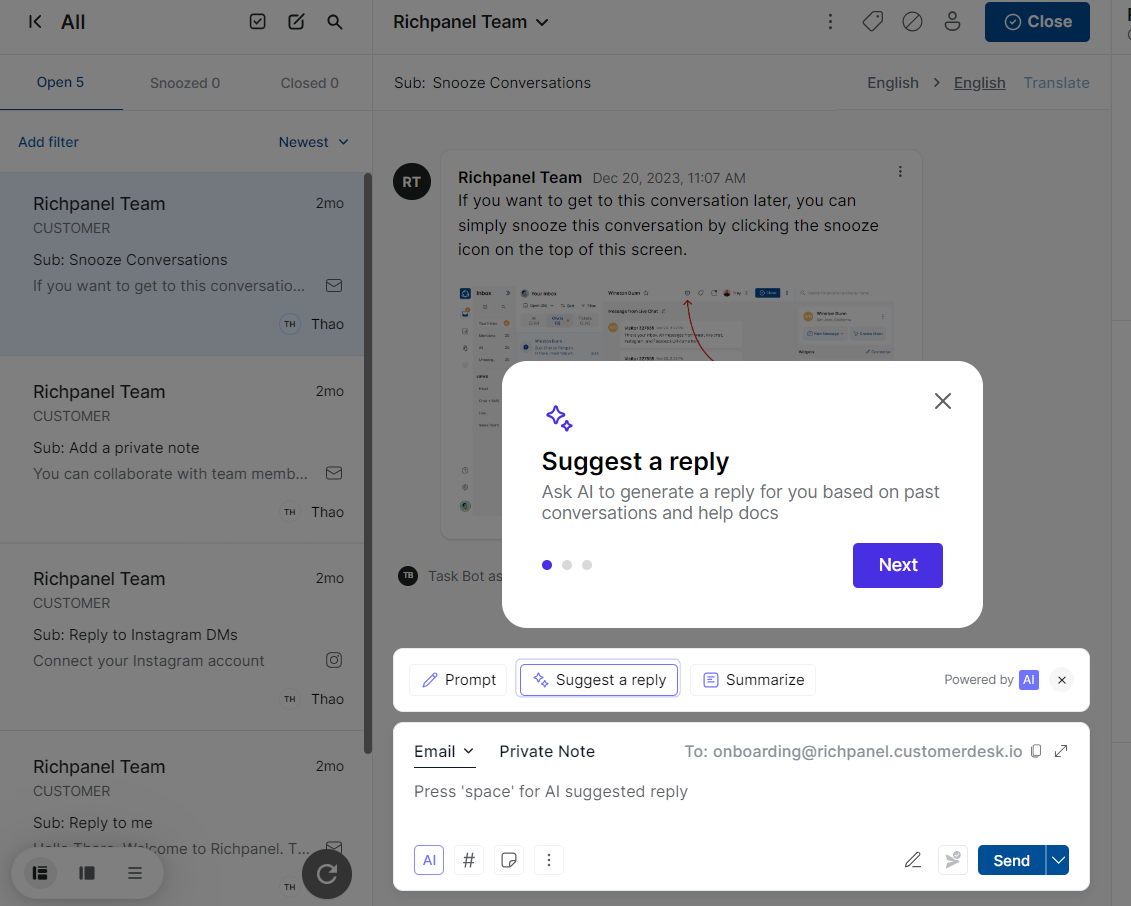Click the Translate link
The width and height of the screenshot is (1131, 906).
pos(1057,83)
